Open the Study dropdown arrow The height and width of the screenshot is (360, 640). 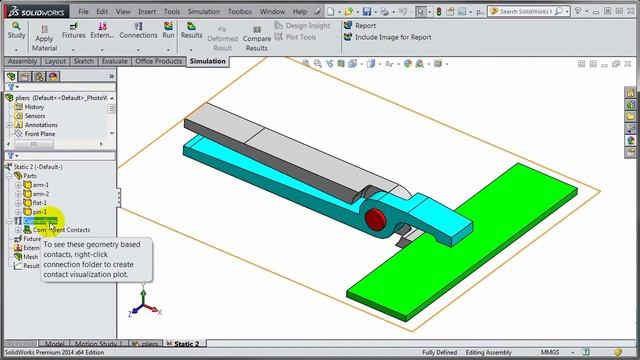click(16, 50)
